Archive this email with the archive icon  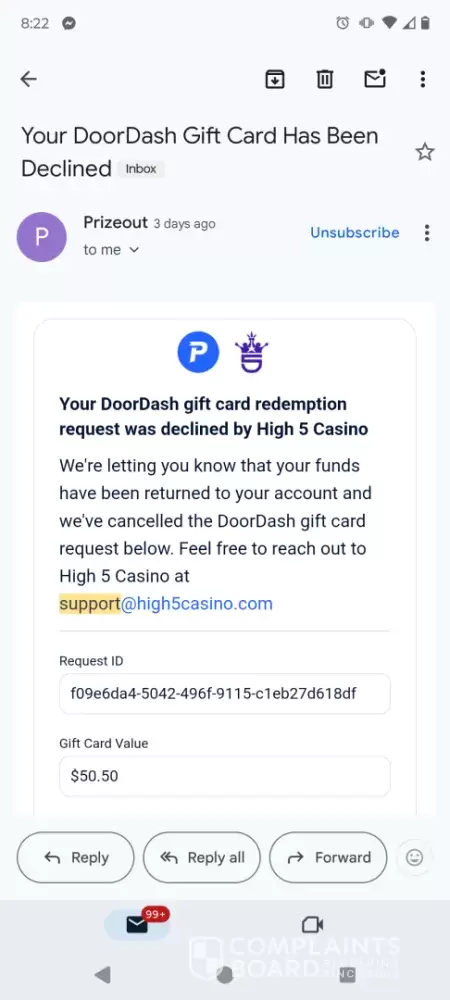click(275, 79)
